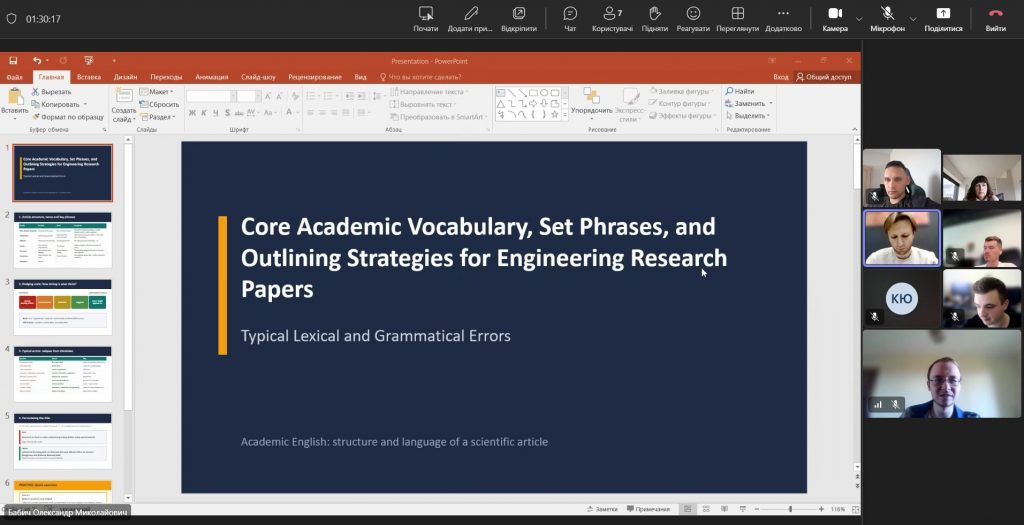
Task: Select the star shape in shapes gallery
Action: tap(555, 115)
